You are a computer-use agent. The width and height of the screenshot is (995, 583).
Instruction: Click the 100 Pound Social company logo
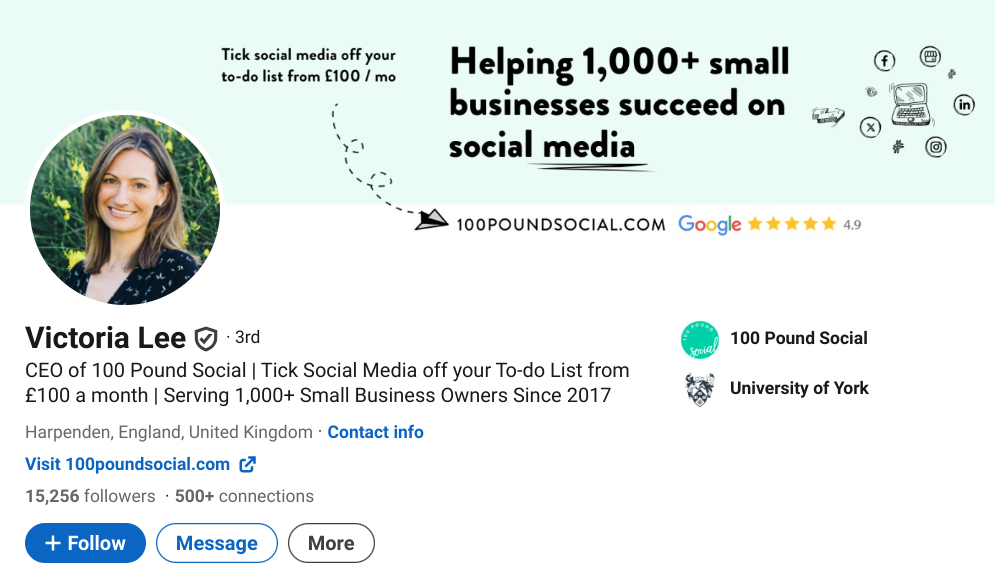click(700, 338)
